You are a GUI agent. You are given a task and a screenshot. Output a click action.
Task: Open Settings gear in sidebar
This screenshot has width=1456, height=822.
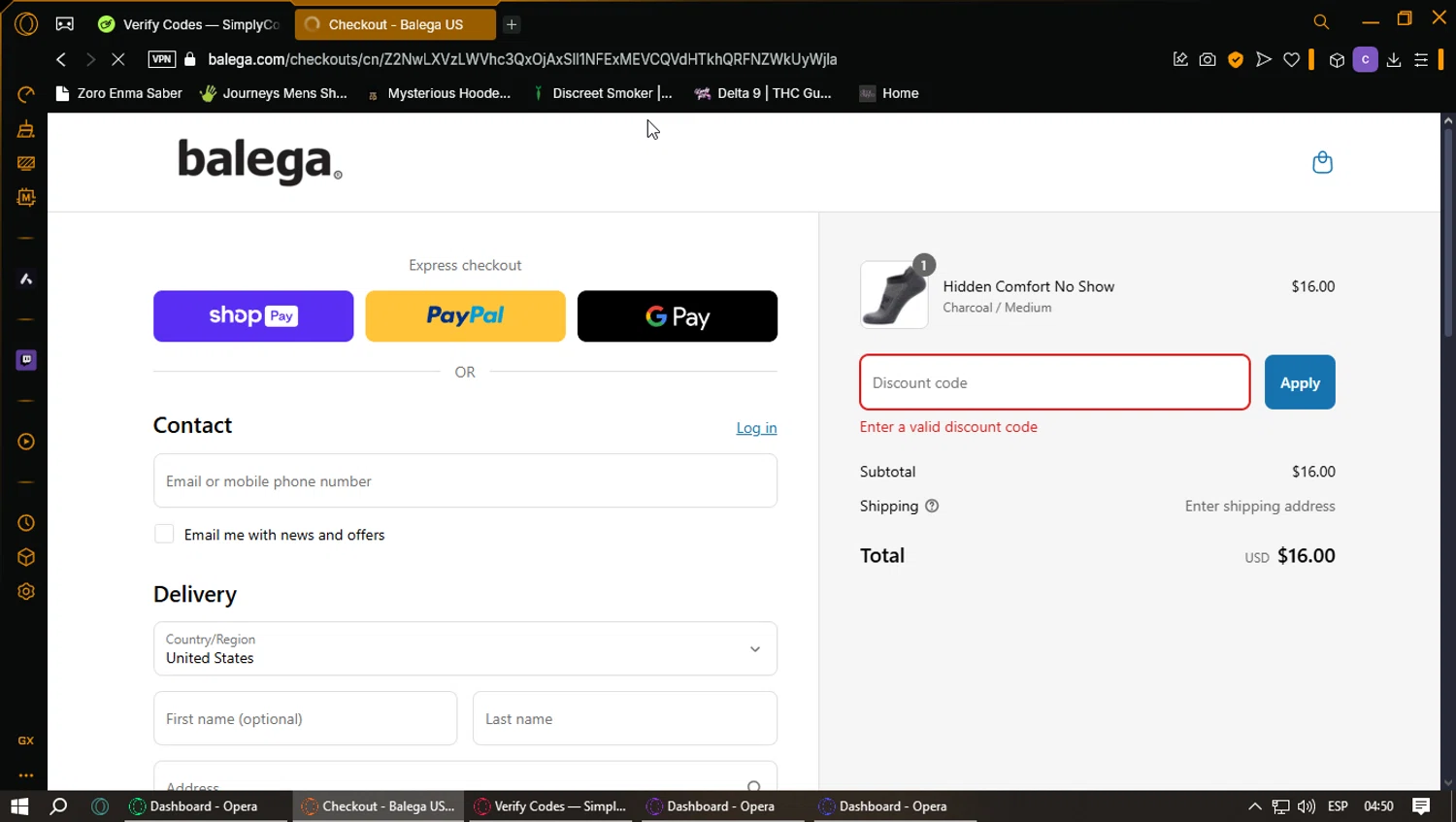tap(26, 592)
